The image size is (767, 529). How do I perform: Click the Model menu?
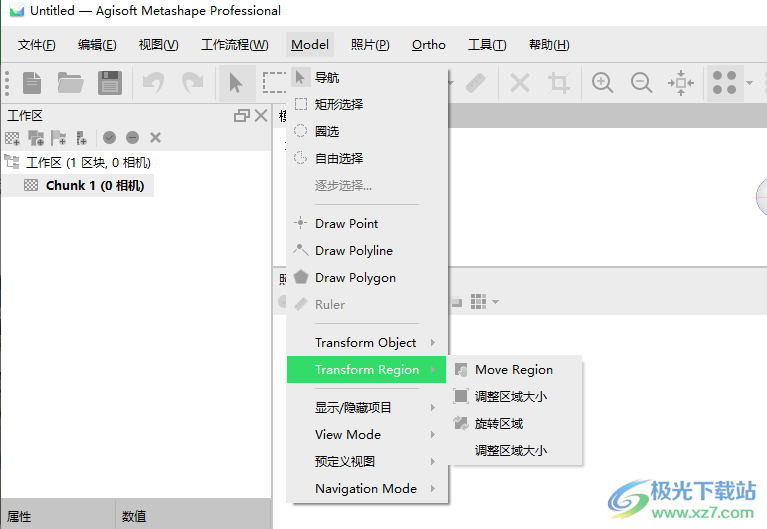point(310,45)
